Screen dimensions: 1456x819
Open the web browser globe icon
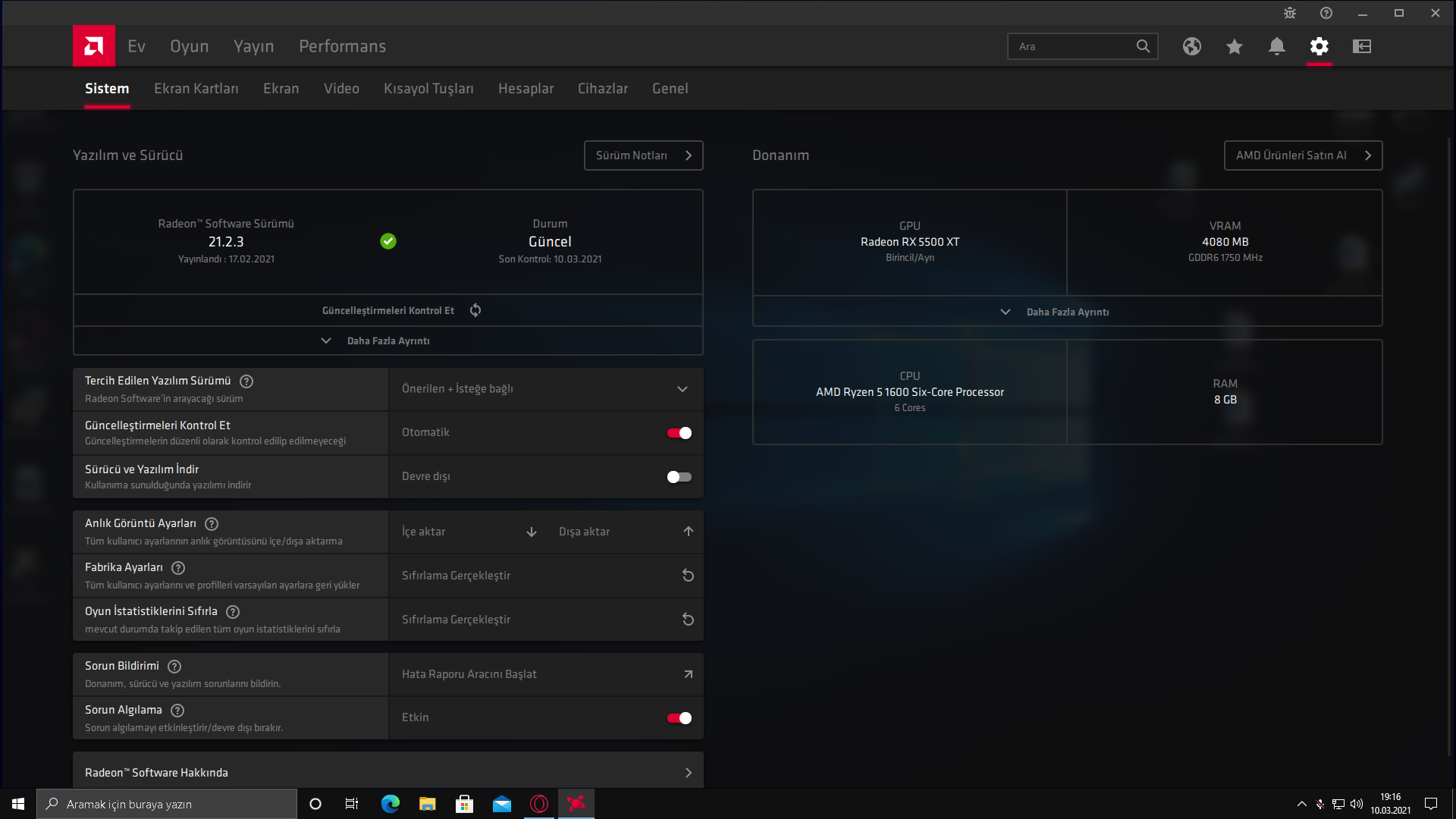(x=1192, y=47)
